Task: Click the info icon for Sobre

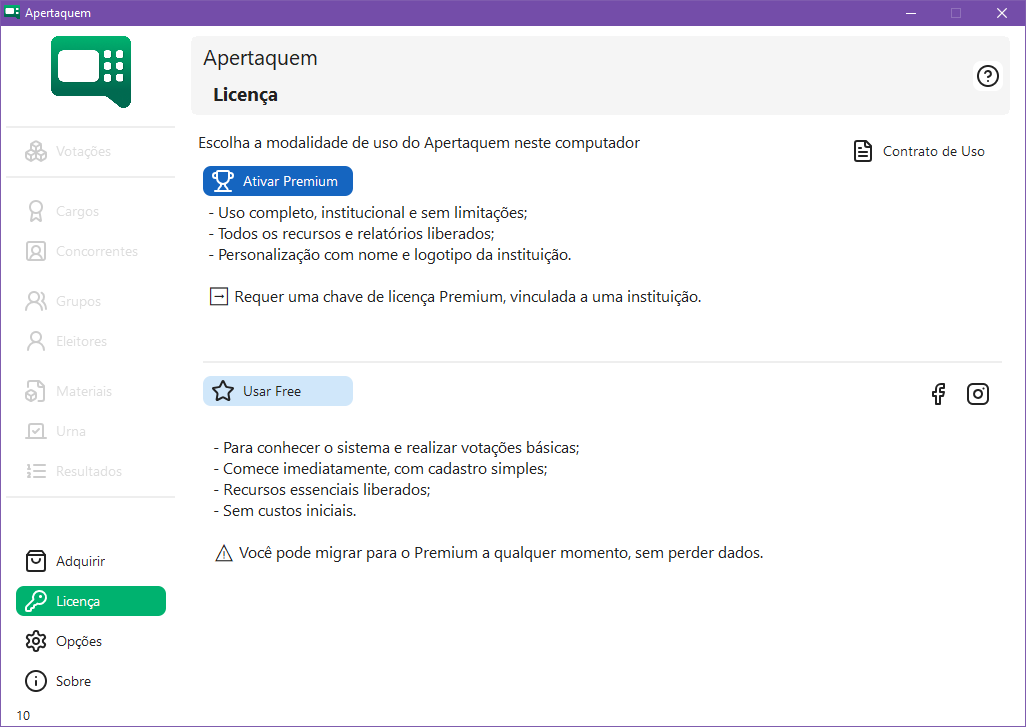Action: click(x=35, y=681)
